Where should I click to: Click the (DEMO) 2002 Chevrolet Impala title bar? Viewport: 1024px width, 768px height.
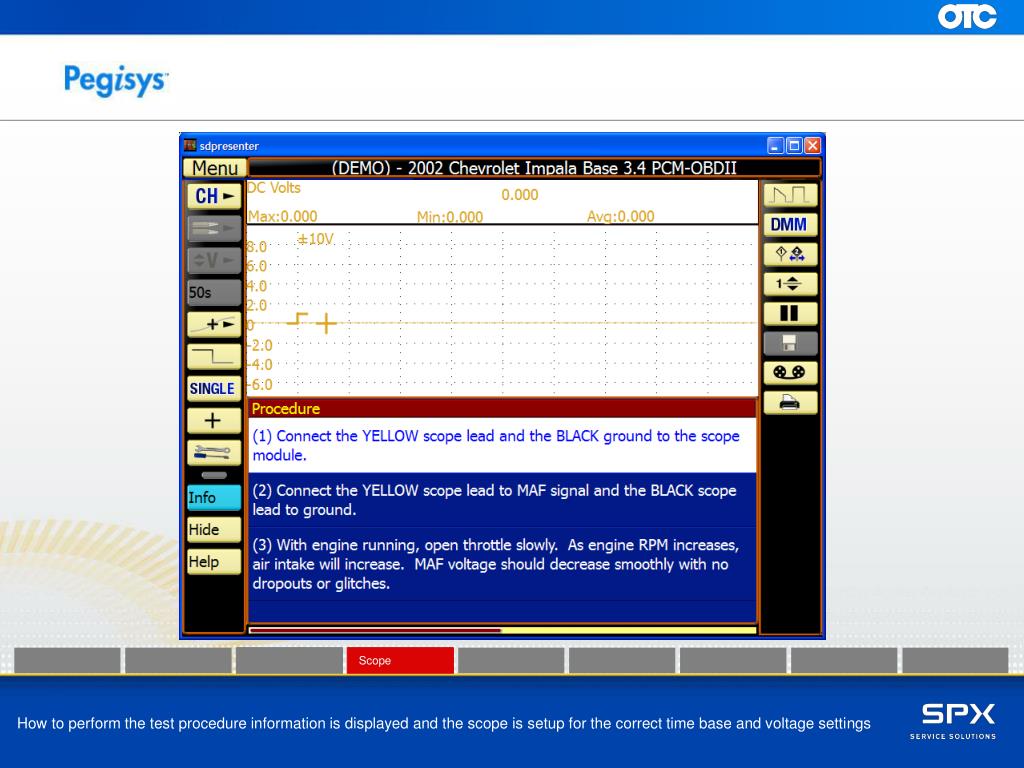534,168
